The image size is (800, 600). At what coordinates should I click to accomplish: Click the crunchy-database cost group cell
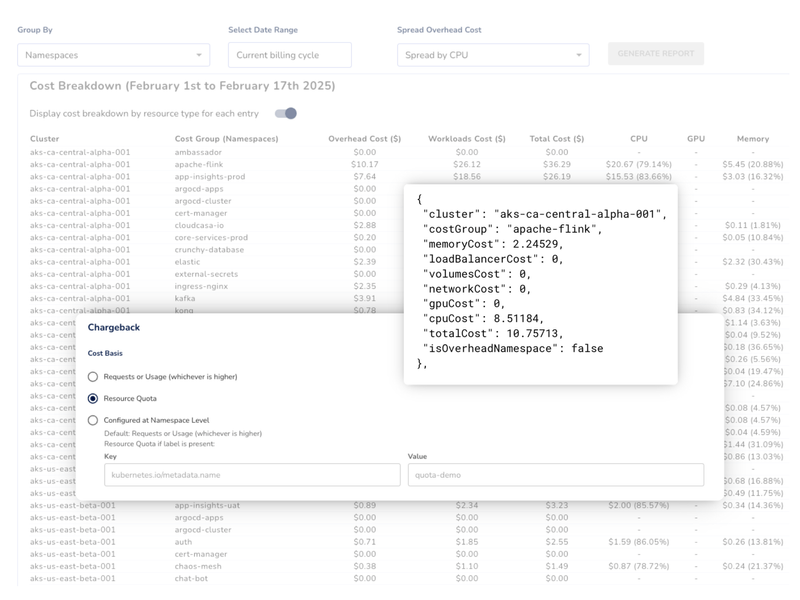click(x=209, y=250)
